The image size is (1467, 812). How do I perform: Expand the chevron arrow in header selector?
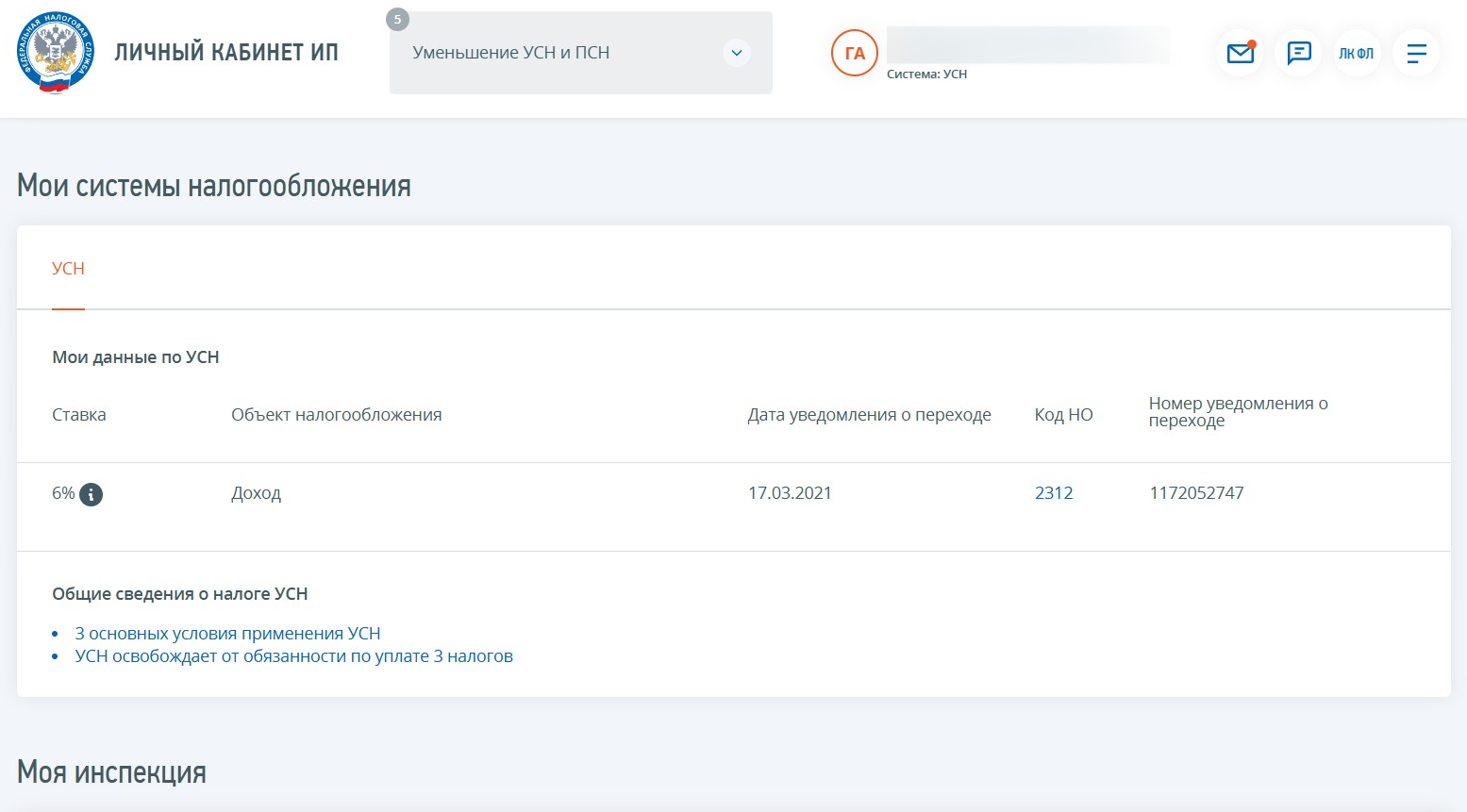[x=737, y=53]
